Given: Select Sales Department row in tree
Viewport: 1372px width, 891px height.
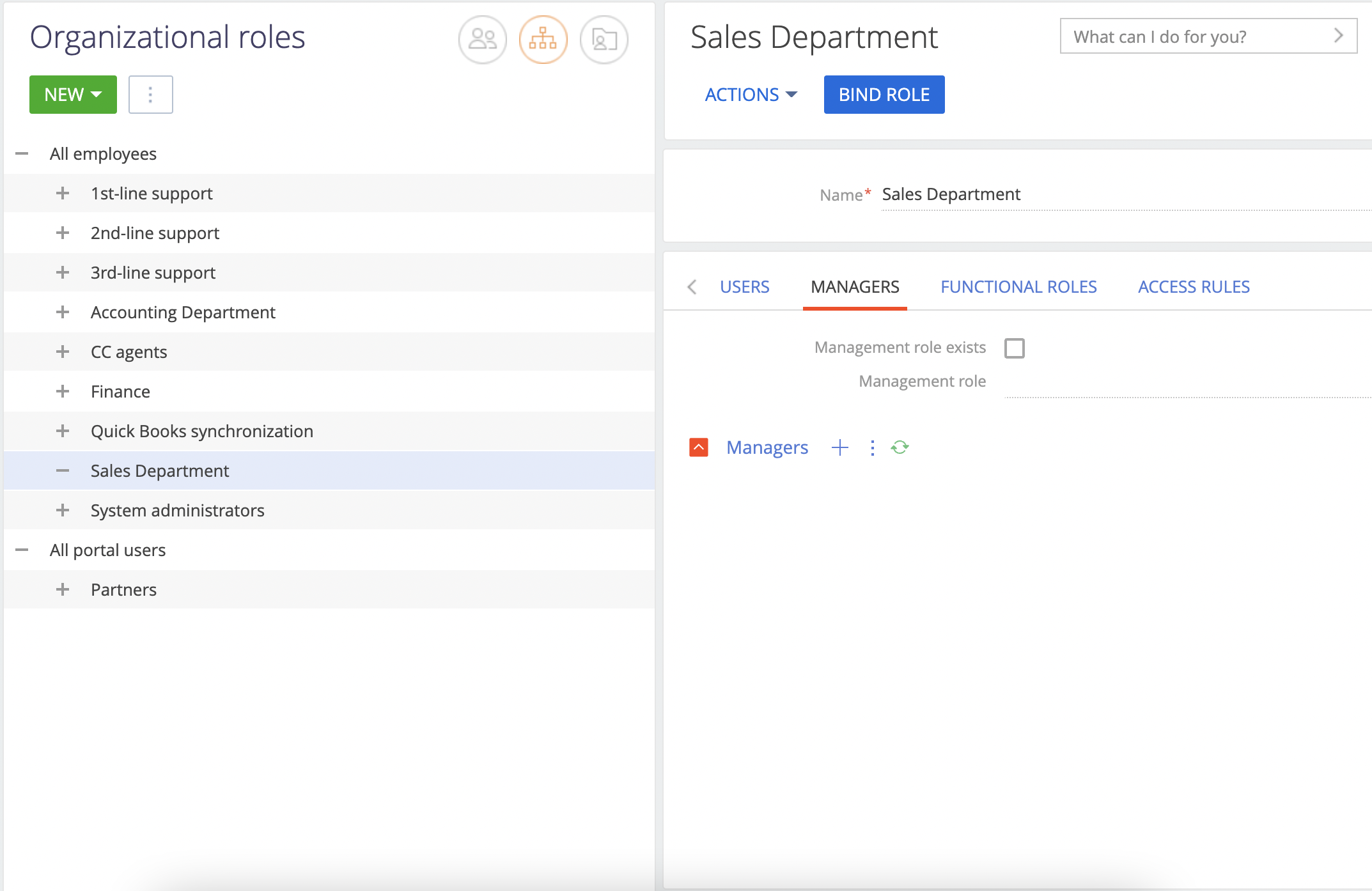Looking at the screenshot, I should tap(329, 471).
